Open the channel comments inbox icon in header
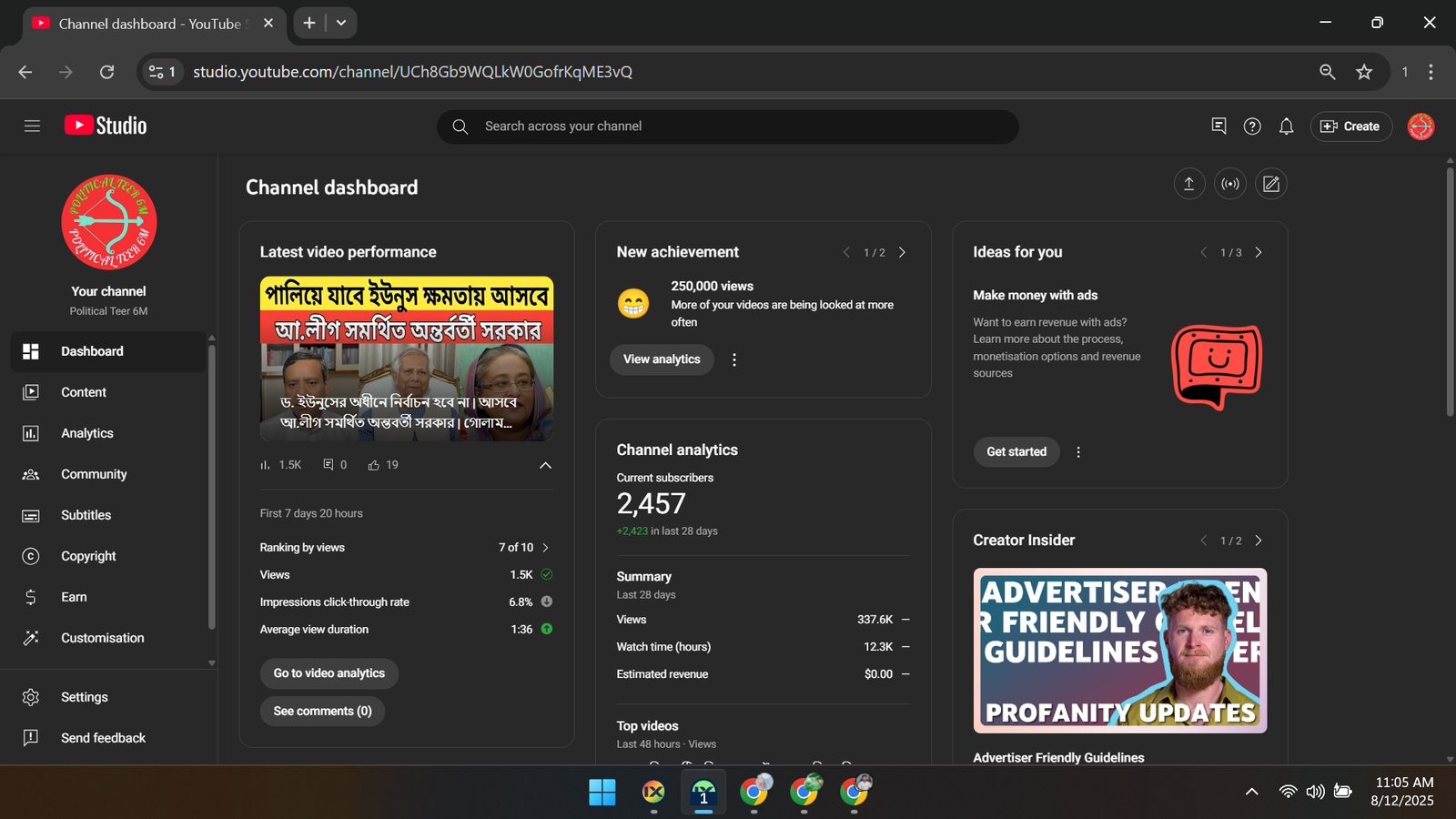The height and width of the screenshot is (819, 1456). 1218,126
